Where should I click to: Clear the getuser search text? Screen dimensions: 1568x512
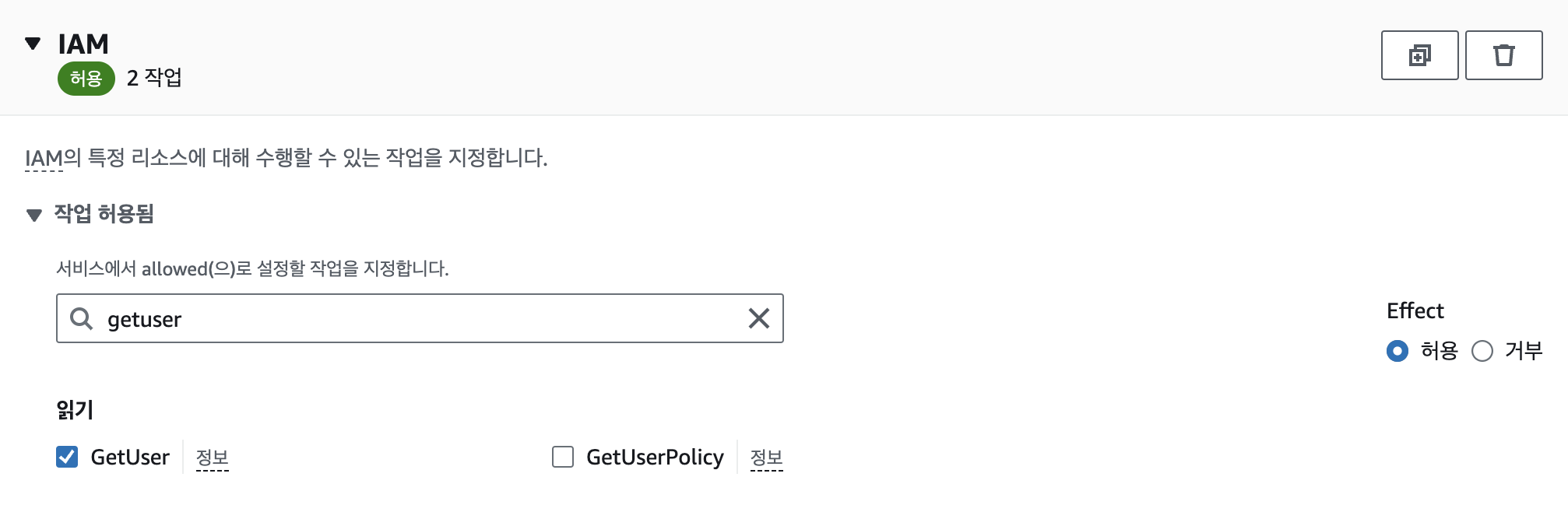coord(758,318)
